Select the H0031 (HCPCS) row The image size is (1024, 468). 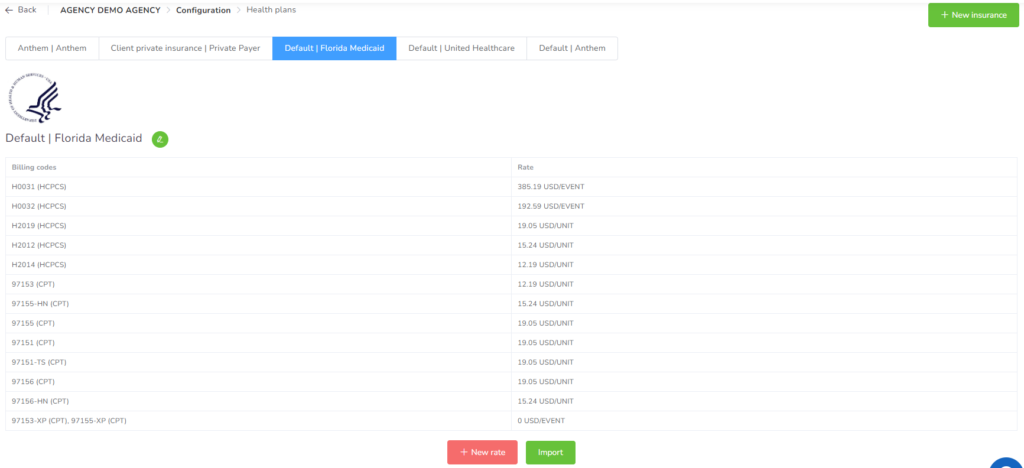(x=511, y=187)
